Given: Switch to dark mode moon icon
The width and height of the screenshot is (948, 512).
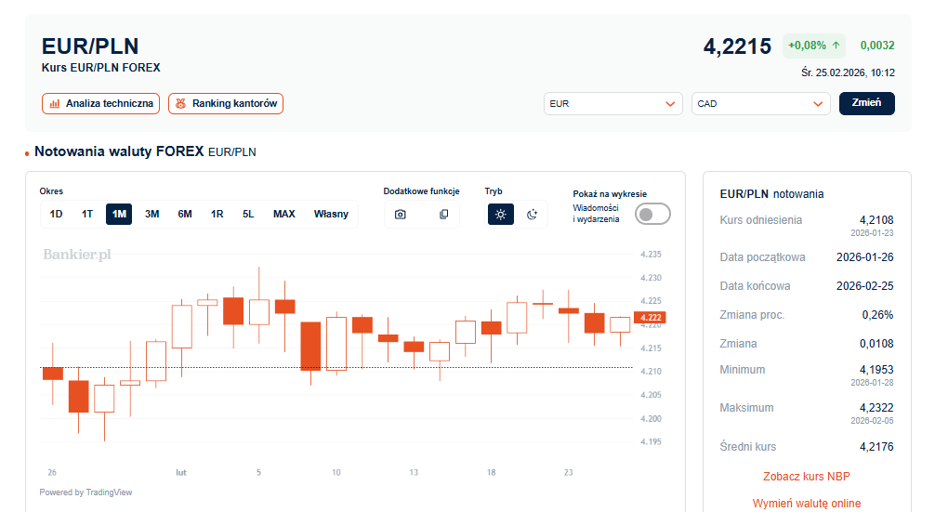Looking at the screenshot, I should pos(532,214).
